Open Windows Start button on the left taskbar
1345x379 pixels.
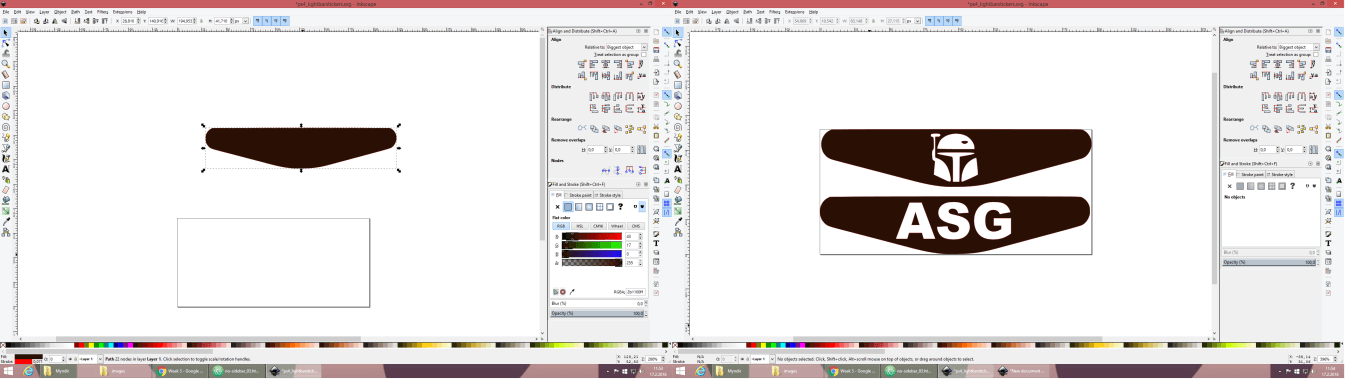(8, 371)
